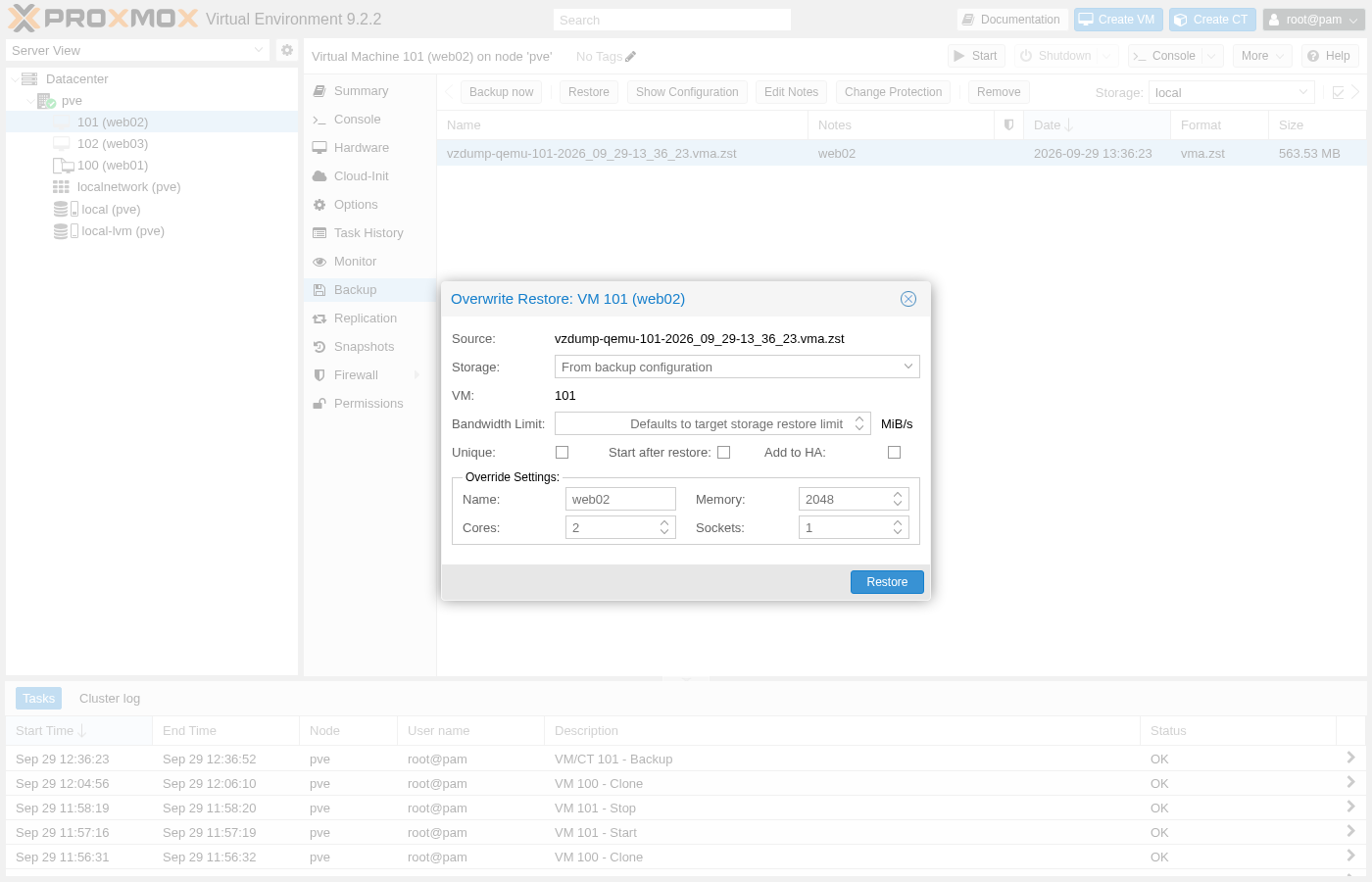Focus the Bandwidth Limit field
The width and height of the screenshot is (1372, 882).
(x=712, y=423)
